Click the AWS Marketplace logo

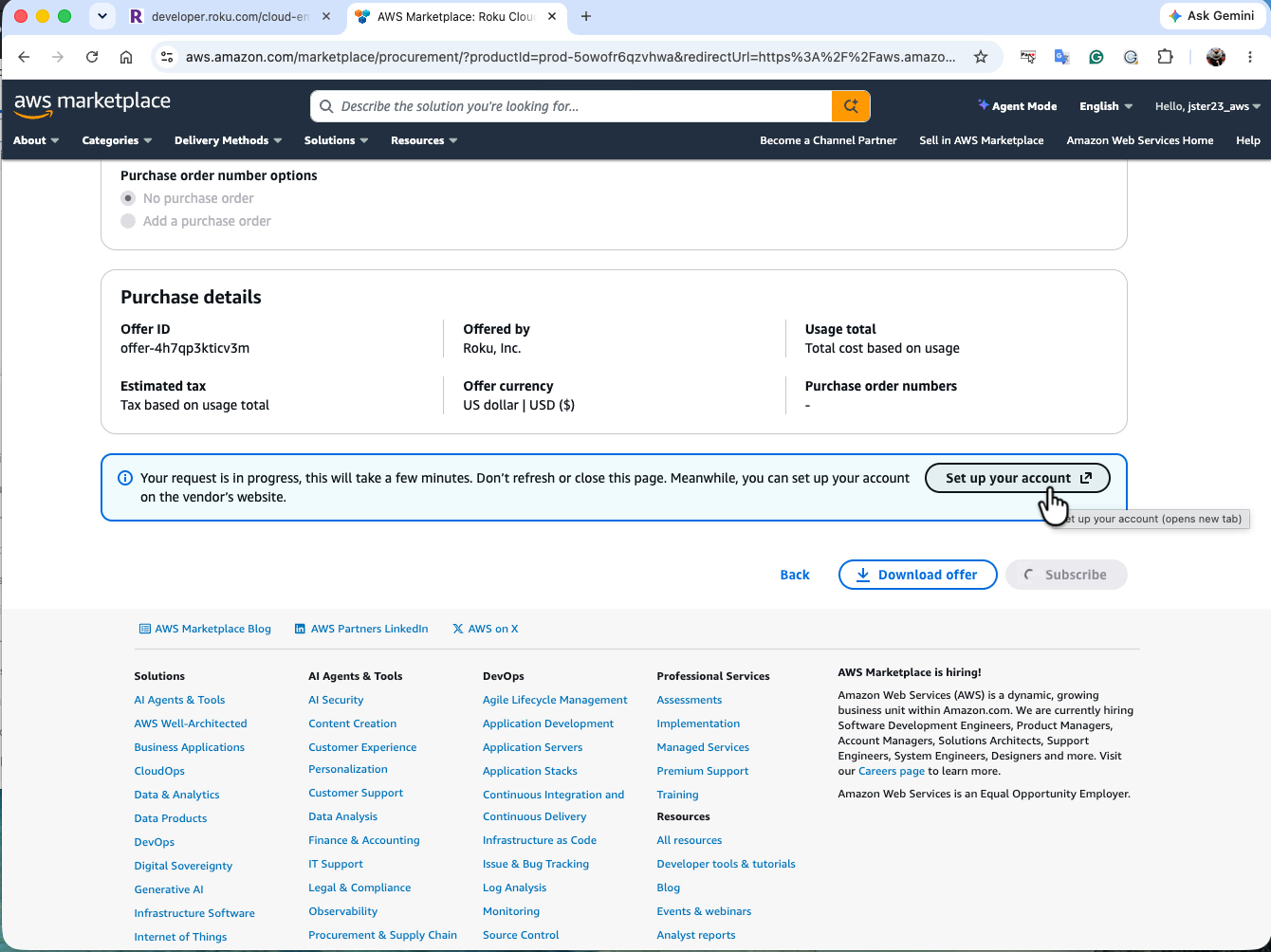coord(92,104)
